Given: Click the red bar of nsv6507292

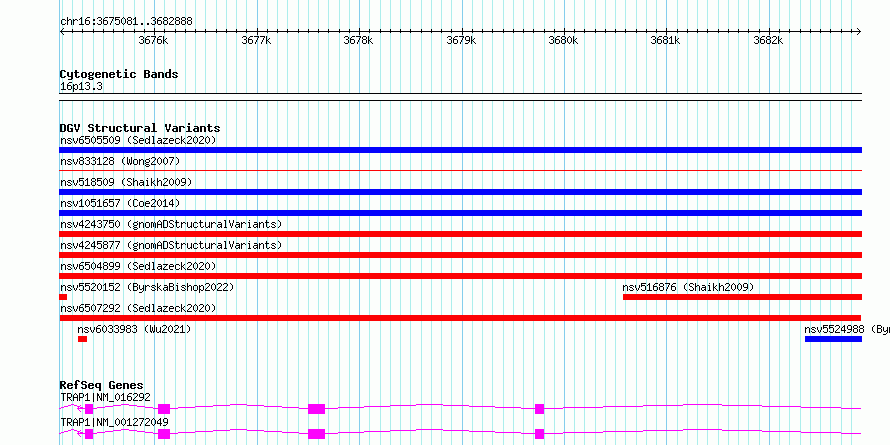Looking at the screenshot, I should (460, 318).
